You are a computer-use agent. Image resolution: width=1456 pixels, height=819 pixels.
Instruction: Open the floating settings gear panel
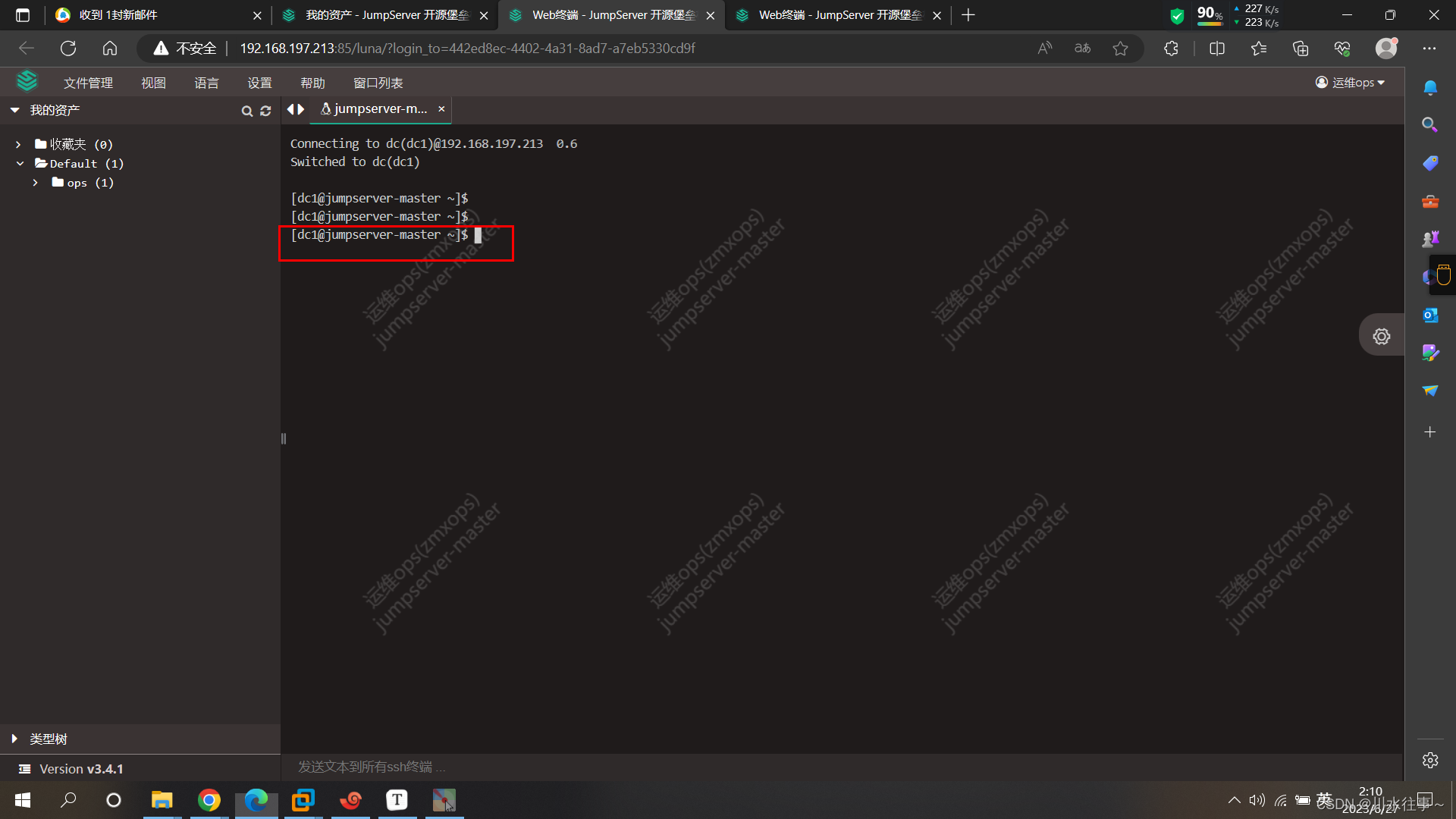click(1381, 336)
